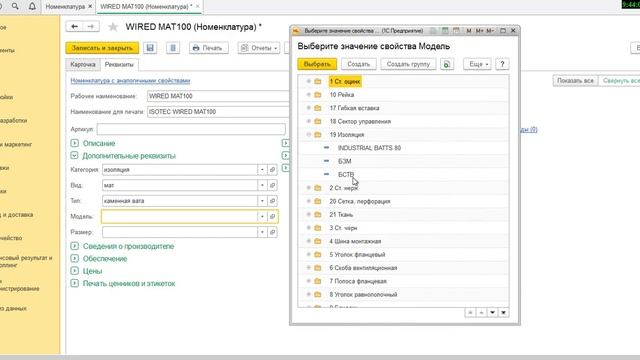The height and width of the screenshot is (360, 640).
Task: Select the INDUSTRIAL BATTS 80 item
Action: coord(369,148)
